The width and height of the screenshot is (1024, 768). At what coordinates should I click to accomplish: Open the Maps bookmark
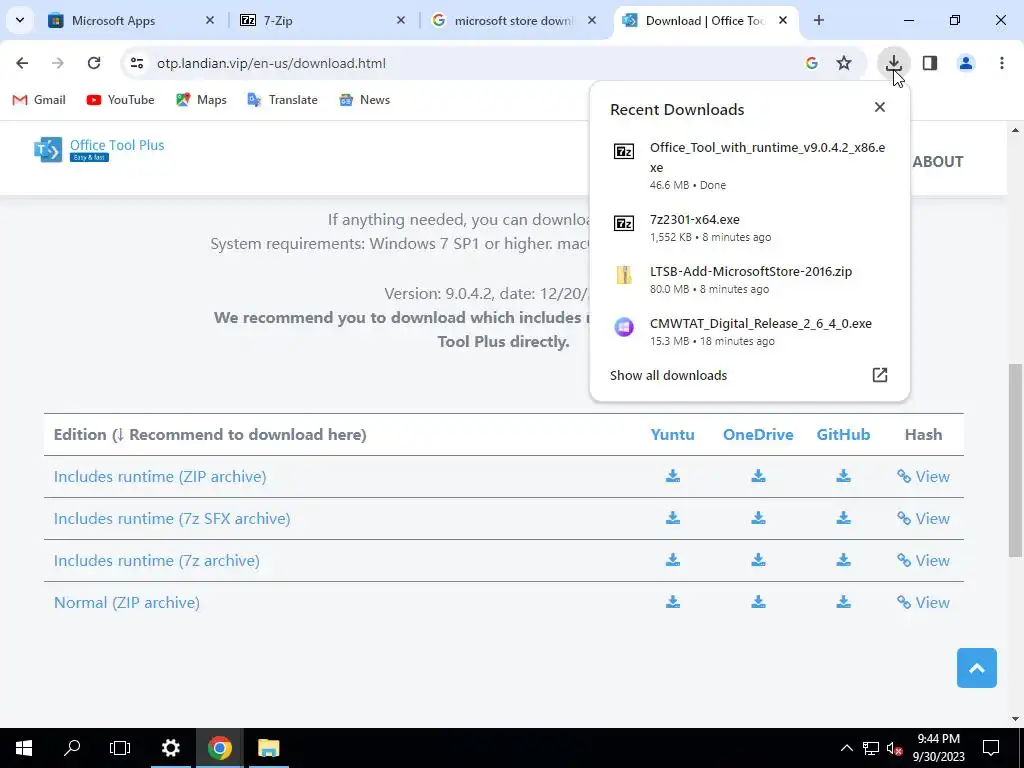(201, 100)
